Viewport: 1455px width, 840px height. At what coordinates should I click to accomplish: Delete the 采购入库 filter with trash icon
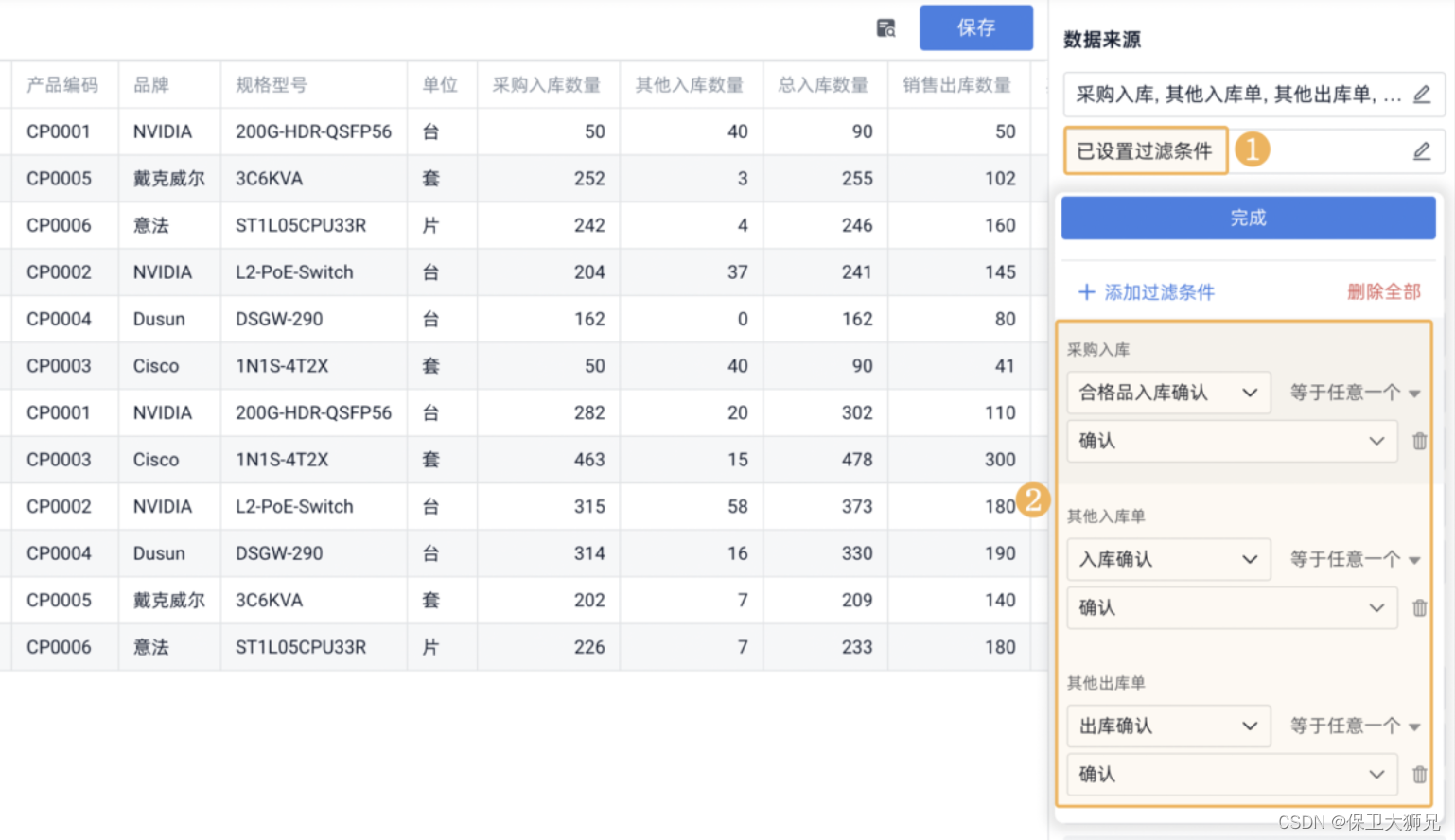click(1419, 441)
